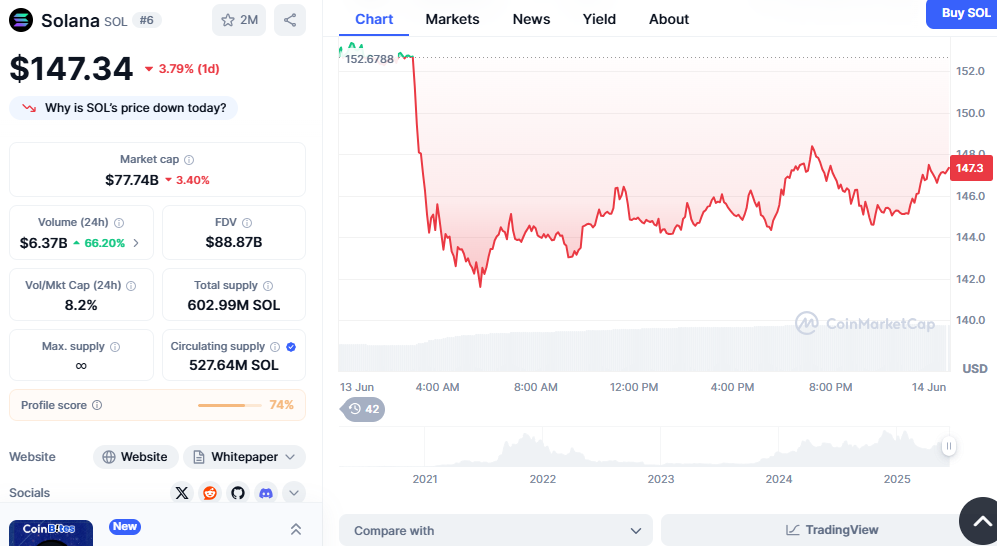Click Why is SOL's price down today
The image size is (997, 546).
coord(124,108)
